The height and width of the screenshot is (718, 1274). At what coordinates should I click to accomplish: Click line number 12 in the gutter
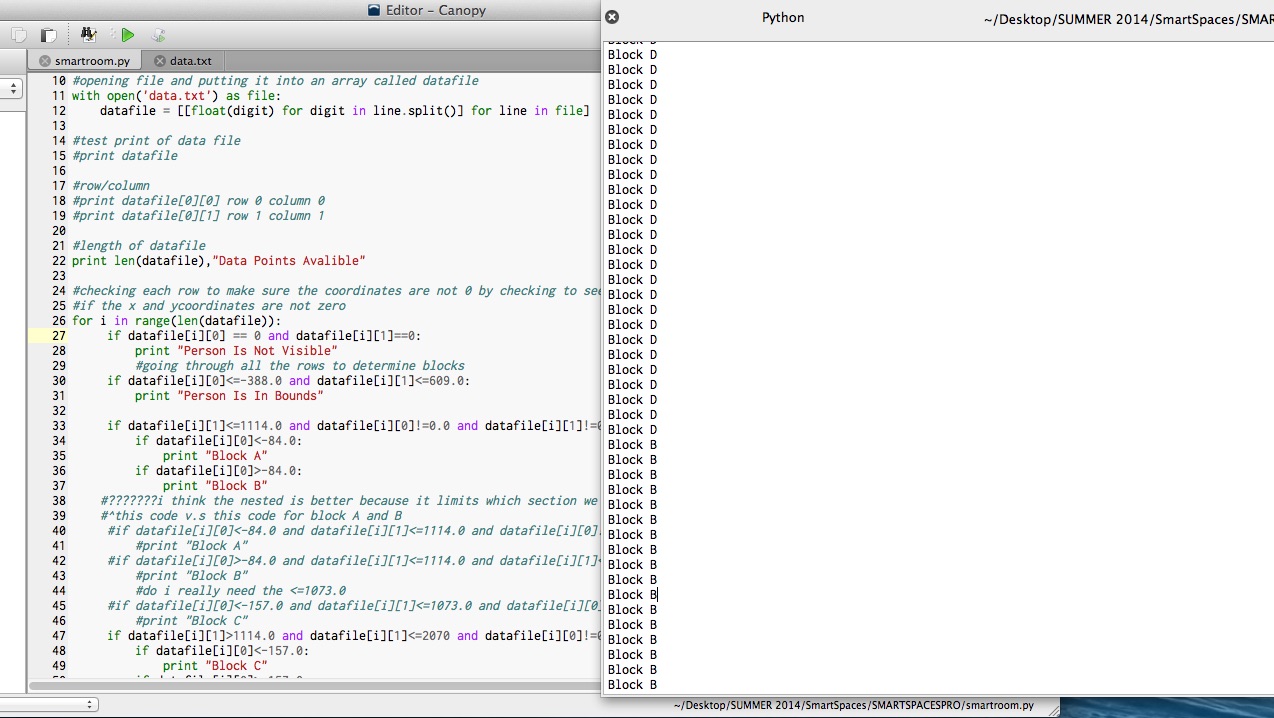[x=58, y=111]
